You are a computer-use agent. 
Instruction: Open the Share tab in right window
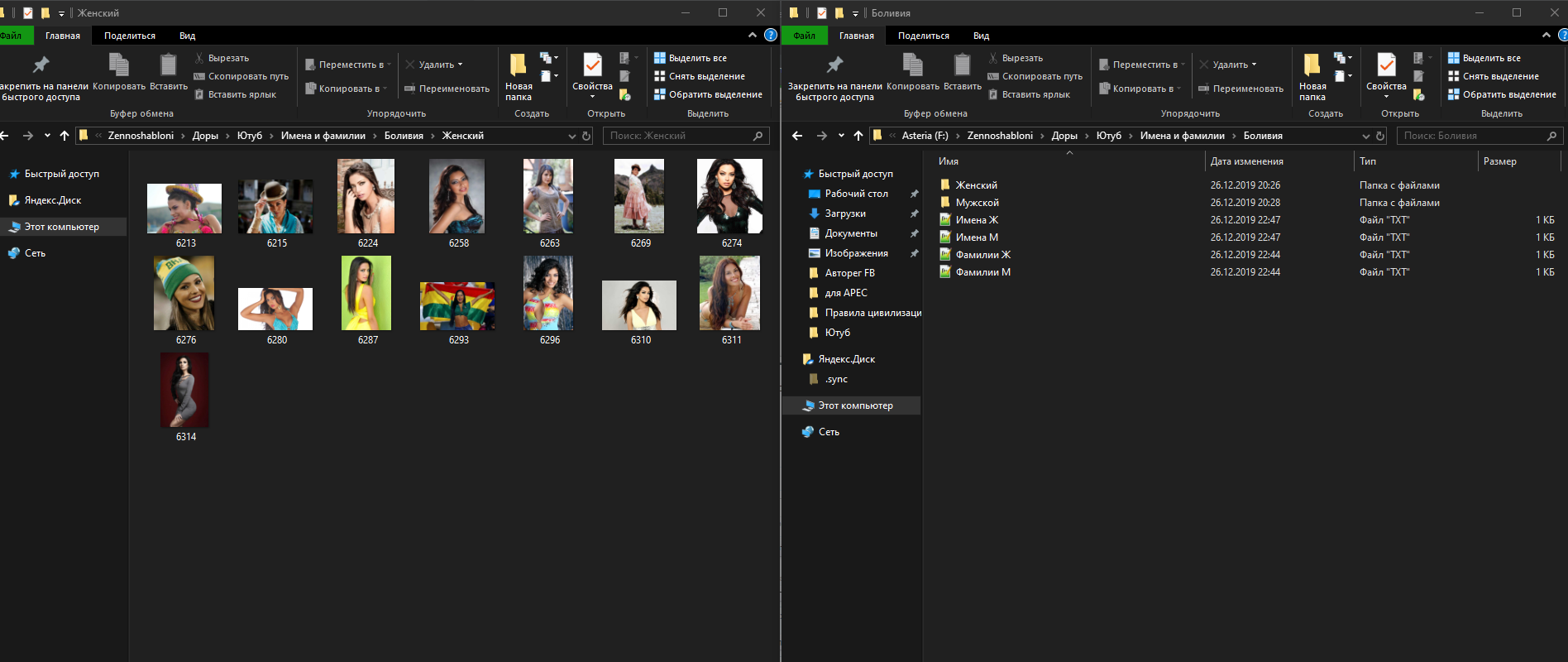click(x=923, y=36)
